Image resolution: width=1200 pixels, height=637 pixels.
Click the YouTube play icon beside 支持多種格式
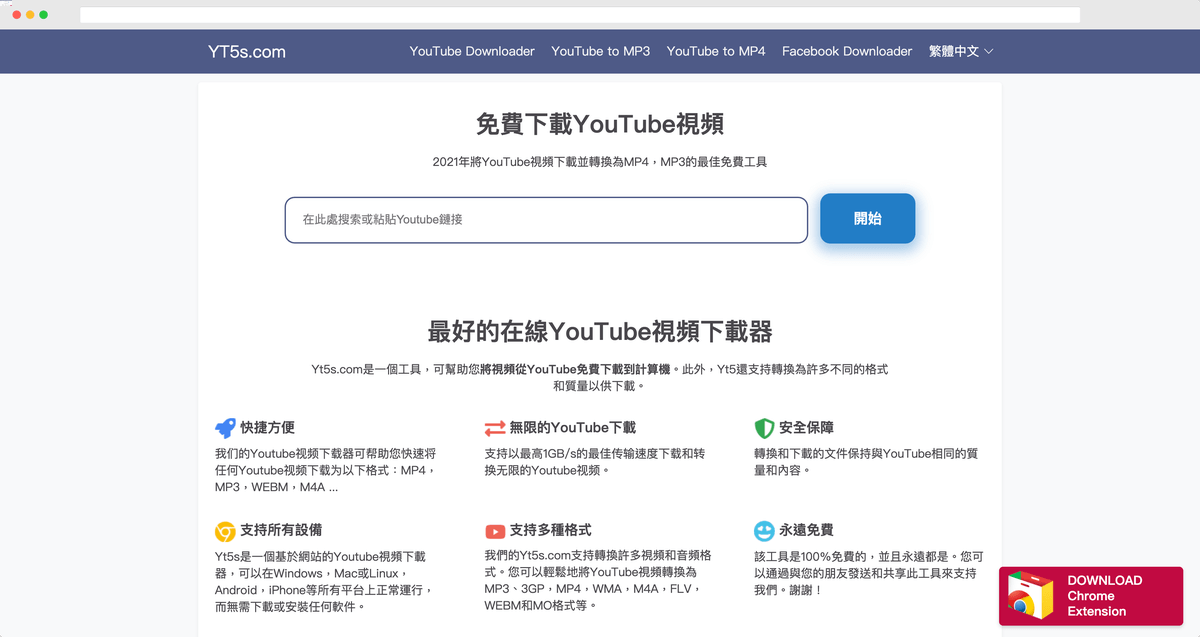pyautogui.click(x=495, y=530)
